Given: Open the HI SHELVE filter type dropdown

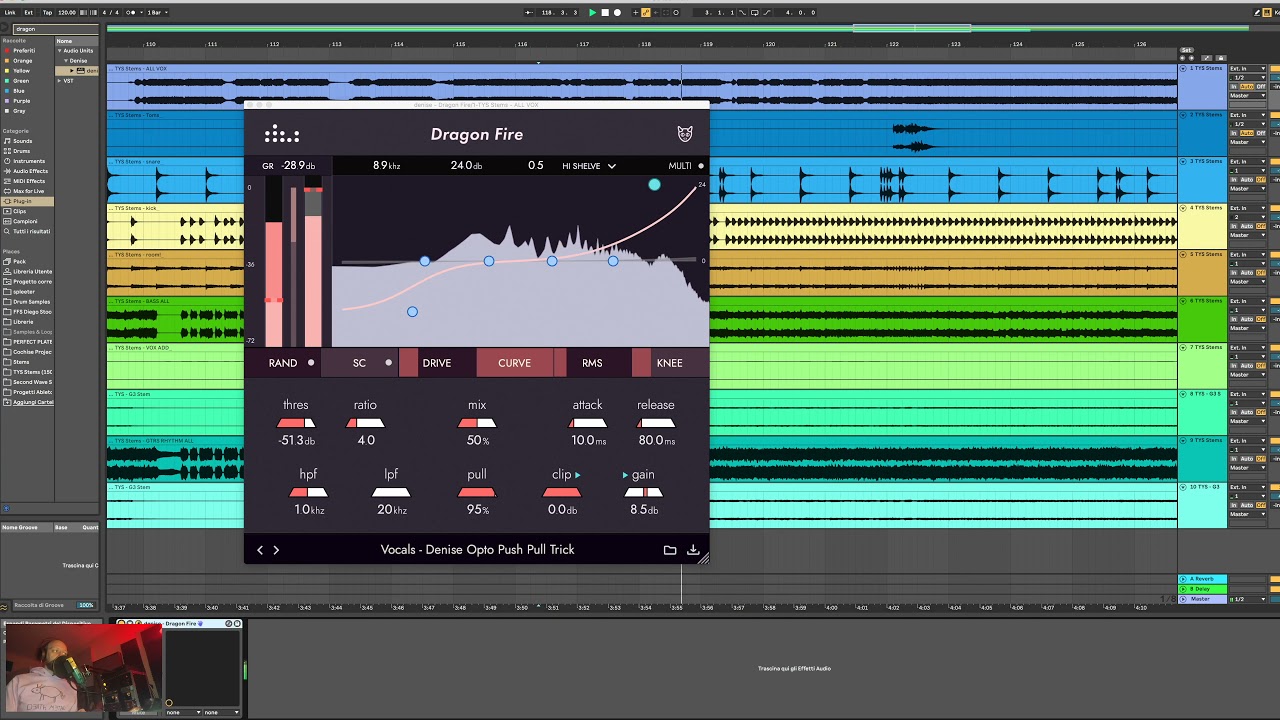Looking at the screenshot, I should pyautogui.click(x=589, y=166).
